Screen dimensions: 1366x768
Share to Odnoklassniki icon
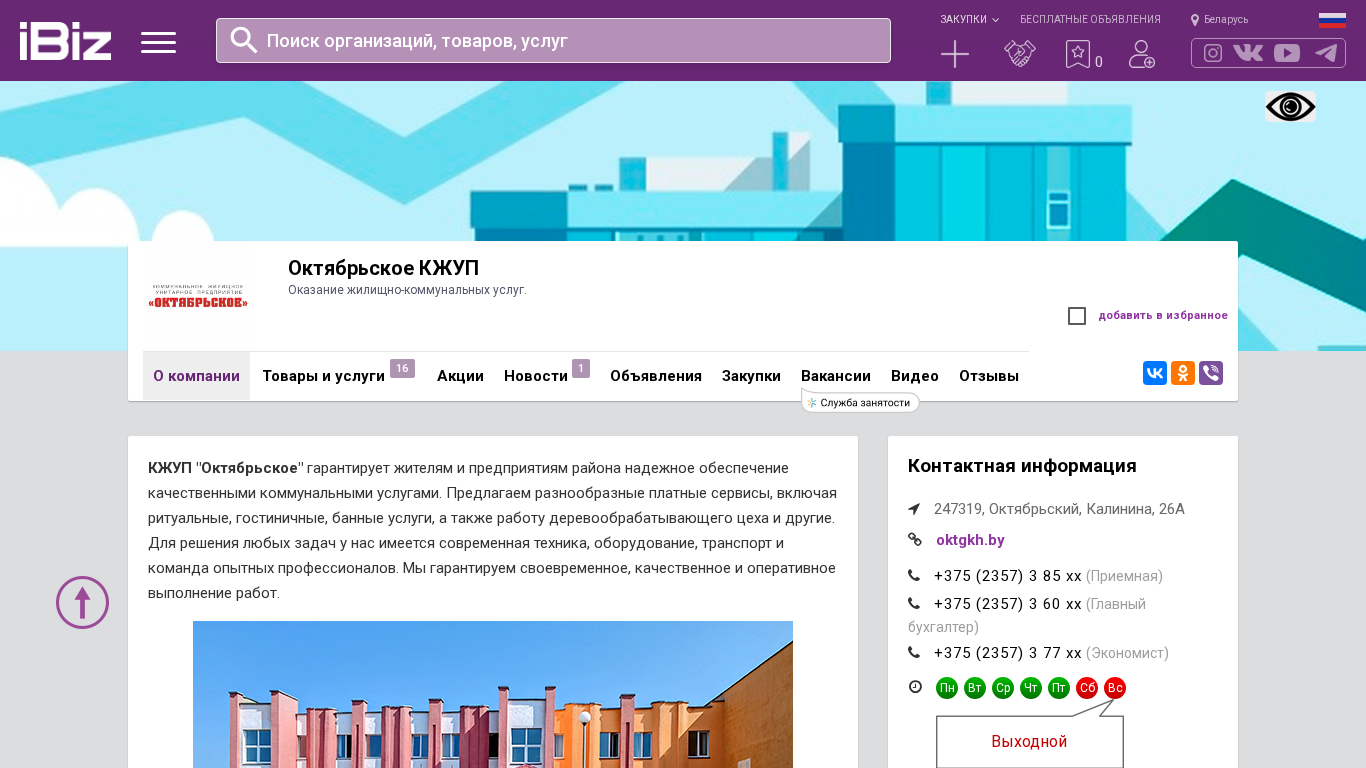(1183, 373)
